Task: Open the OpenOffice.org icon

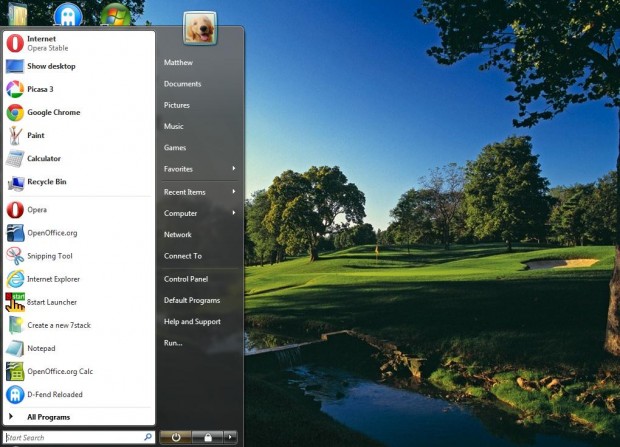Action: pyautogui.click(x=15, y=233)
